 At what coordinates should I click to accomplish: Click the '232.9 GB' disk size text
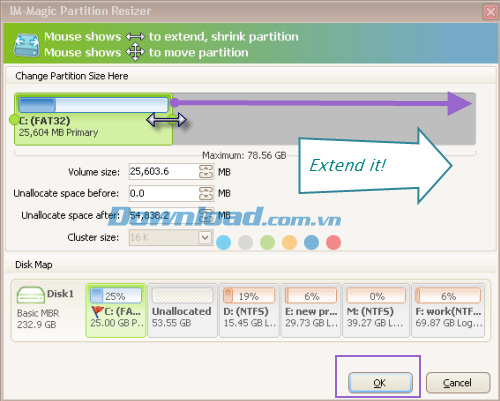point(37,325)
